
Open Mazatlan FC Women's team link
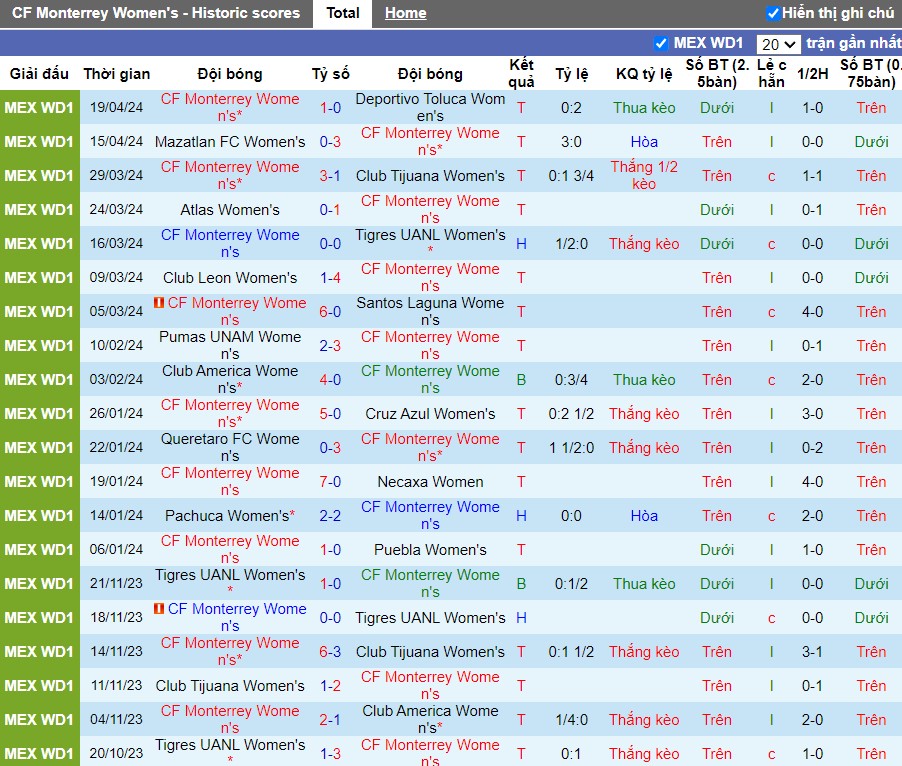click(x=230, y=141)
